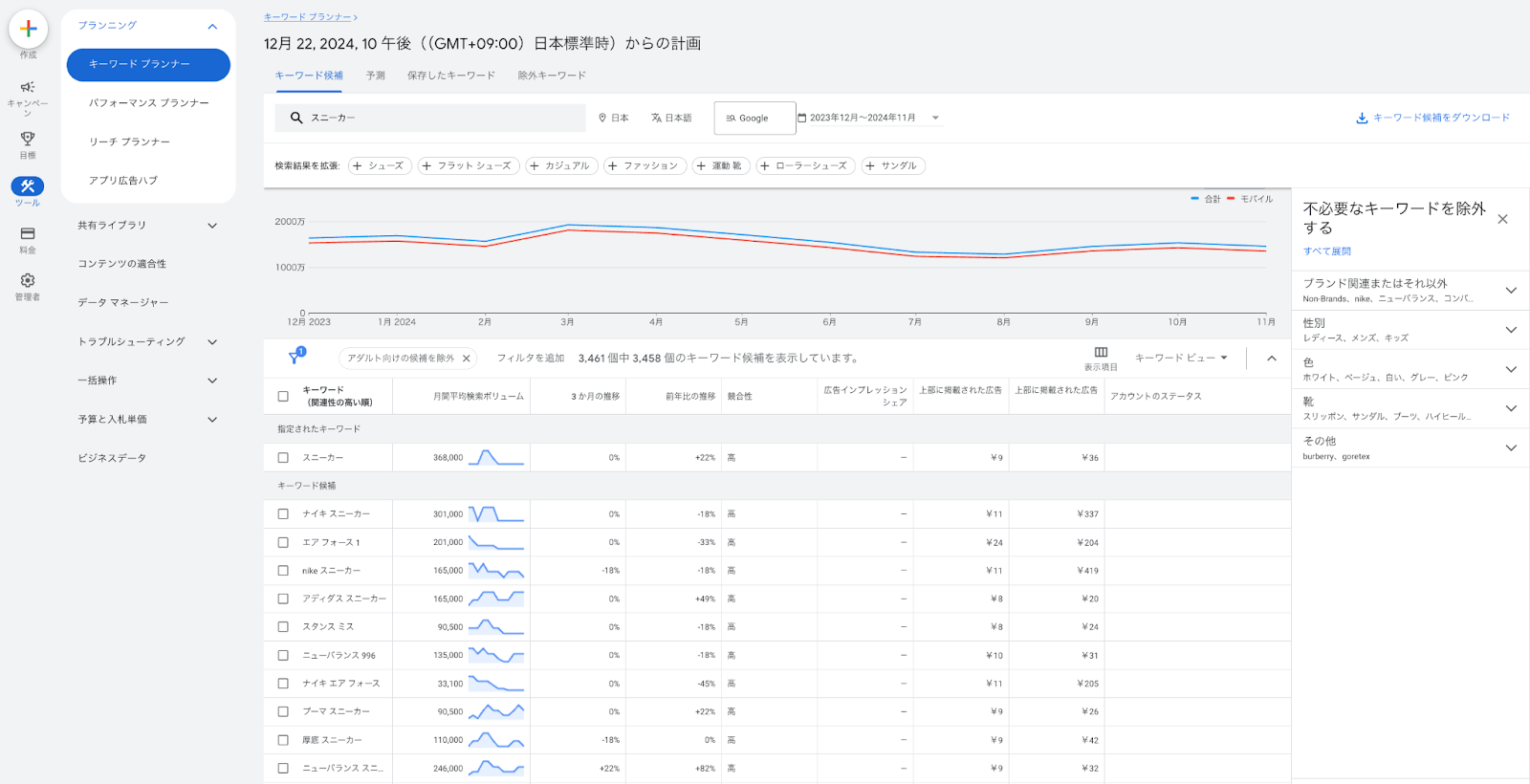The image size is (1530, 784).
Task: Open Billing card icon
Action: (28, 233)
